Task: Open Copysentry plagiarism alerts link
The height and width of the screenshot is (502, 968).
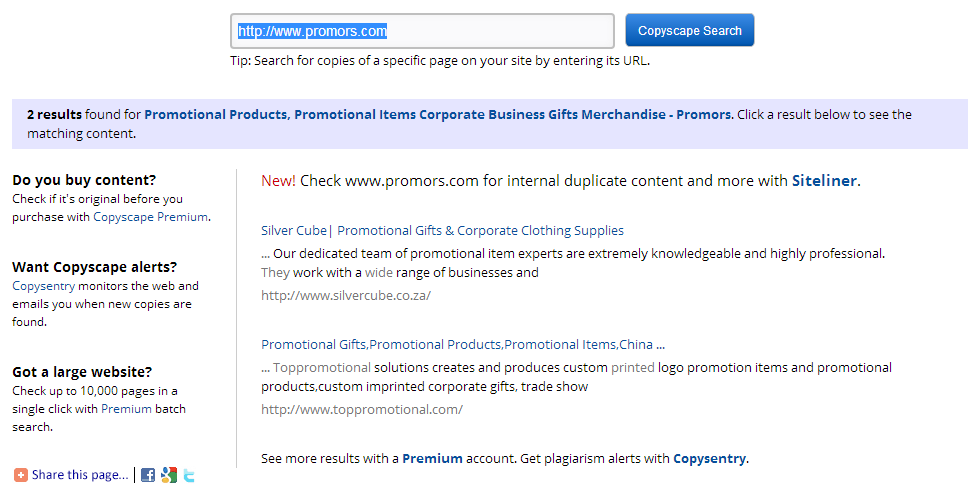Action: click(x=709, y=459)
